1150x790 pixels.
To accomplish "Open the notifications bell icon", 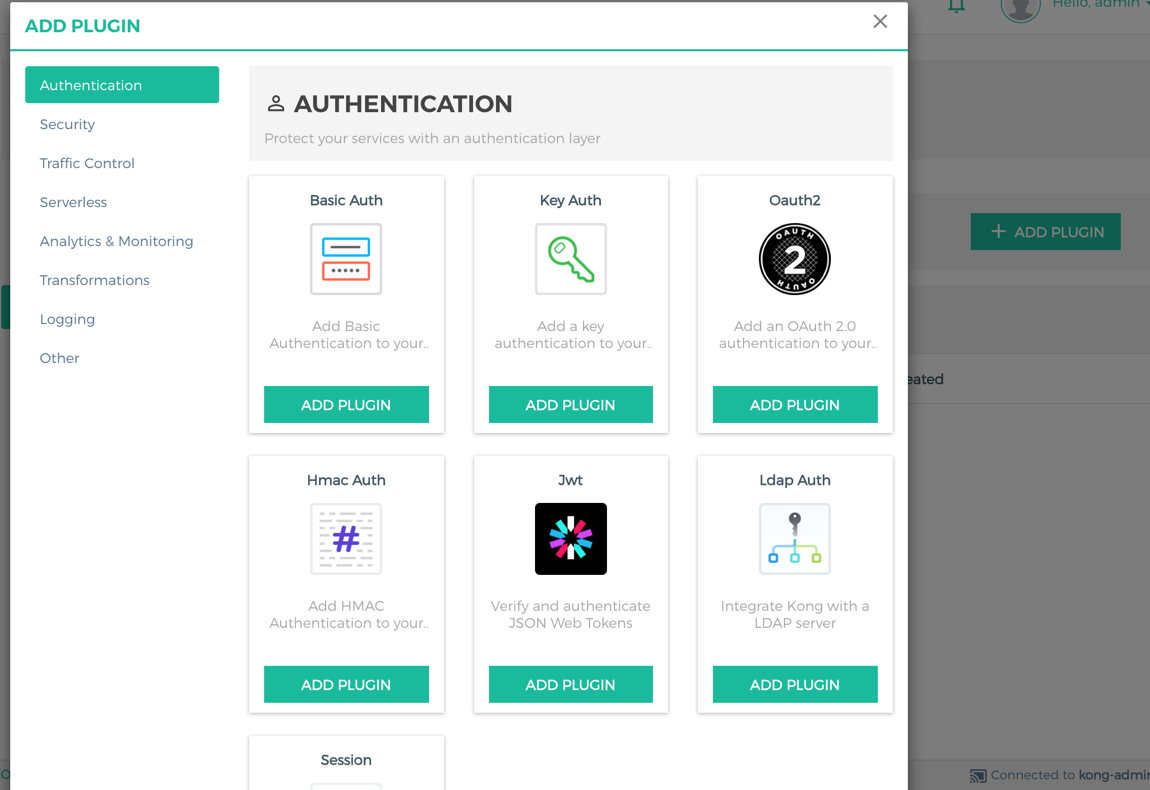I will click(x=956, y=7).
